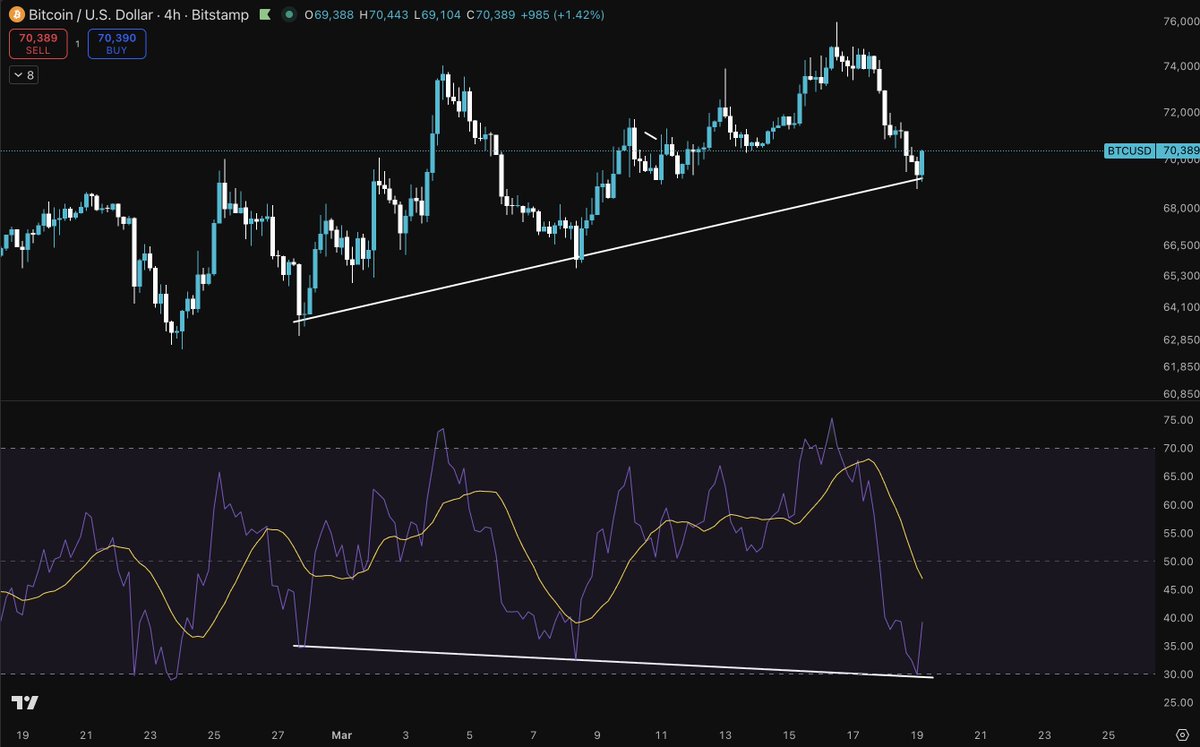
Task: Click the red 70,389 SELL button
Action: tap(38, 42)
